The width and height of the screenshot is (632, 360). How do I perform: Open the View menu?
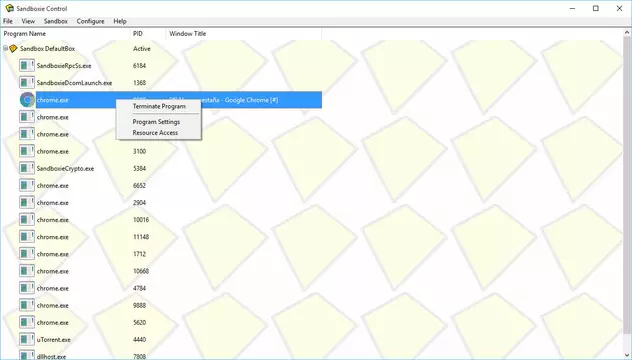[x=28, y=21]
